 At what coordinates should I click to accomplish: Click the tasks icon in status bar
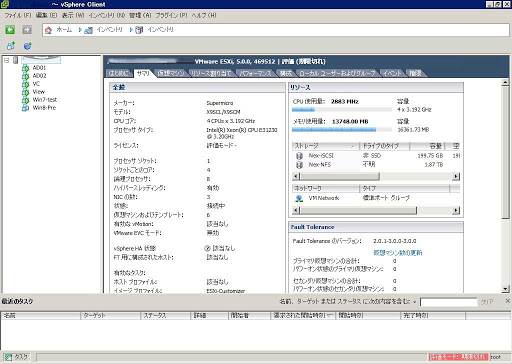tap(8, 357)
